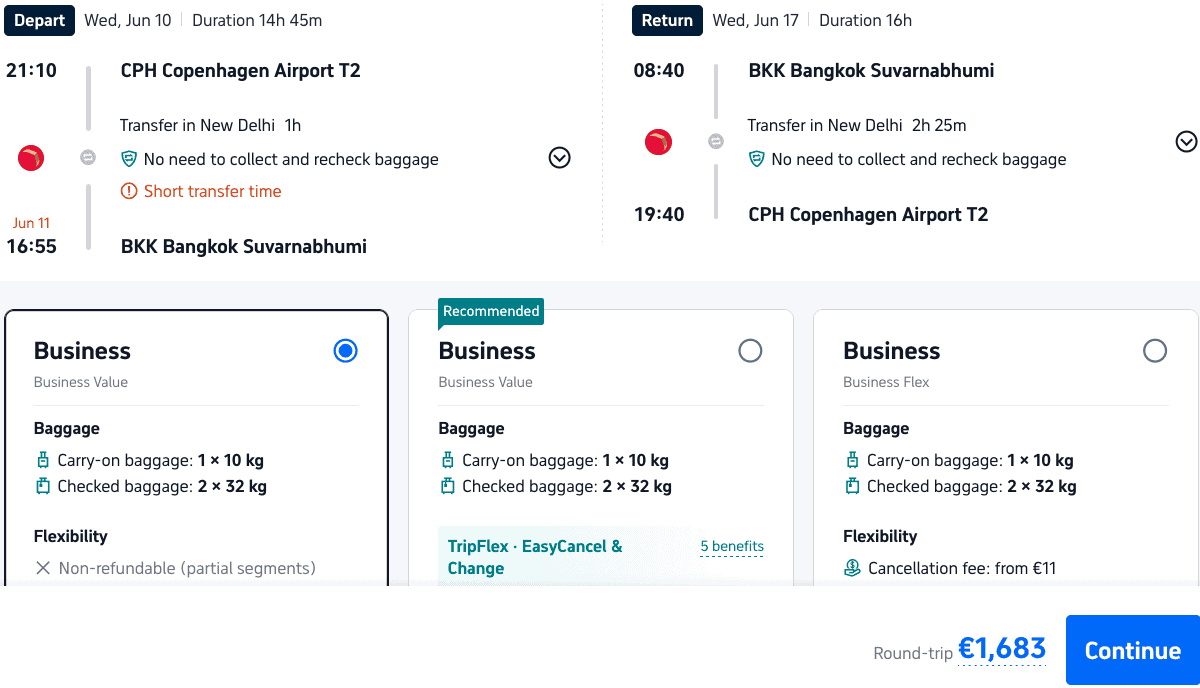Click the departure transfer swap icon
Viewport: 1200px width, 688px height.
click(88, 158)
